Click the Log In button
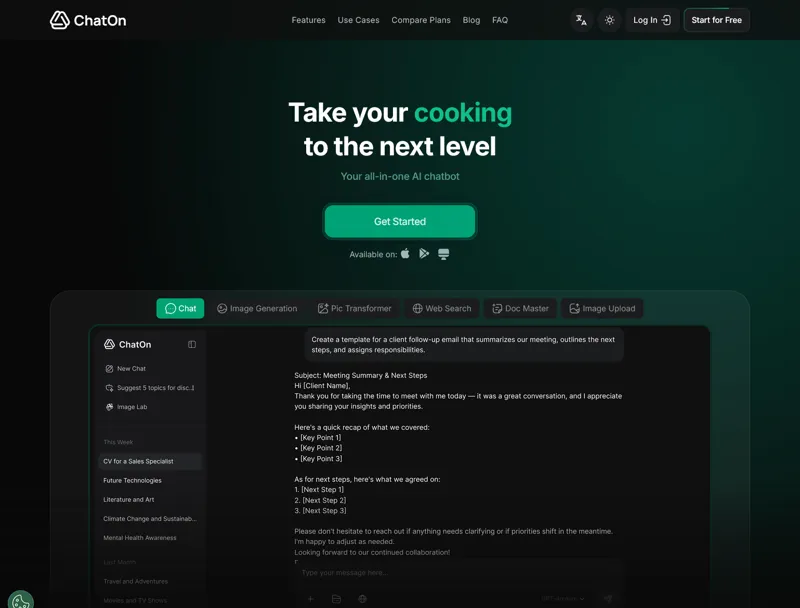 pos(652,20)
